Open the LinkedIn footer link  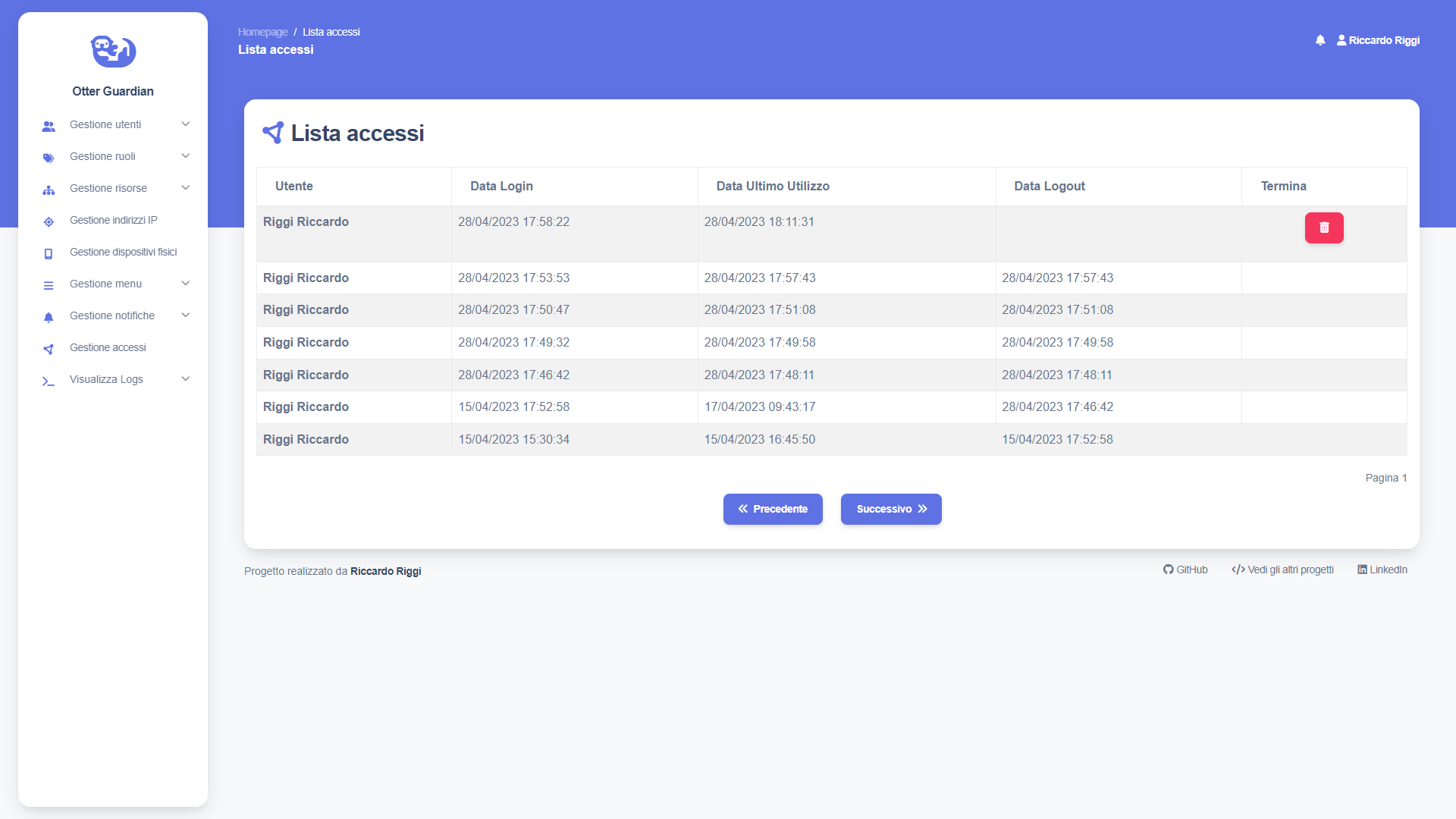click(1382, 570)
